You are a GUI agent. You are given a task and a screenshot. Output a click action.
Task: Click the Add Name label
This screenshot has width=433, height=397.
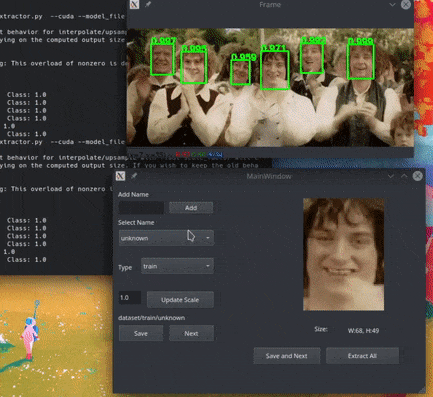click(133, 194)
